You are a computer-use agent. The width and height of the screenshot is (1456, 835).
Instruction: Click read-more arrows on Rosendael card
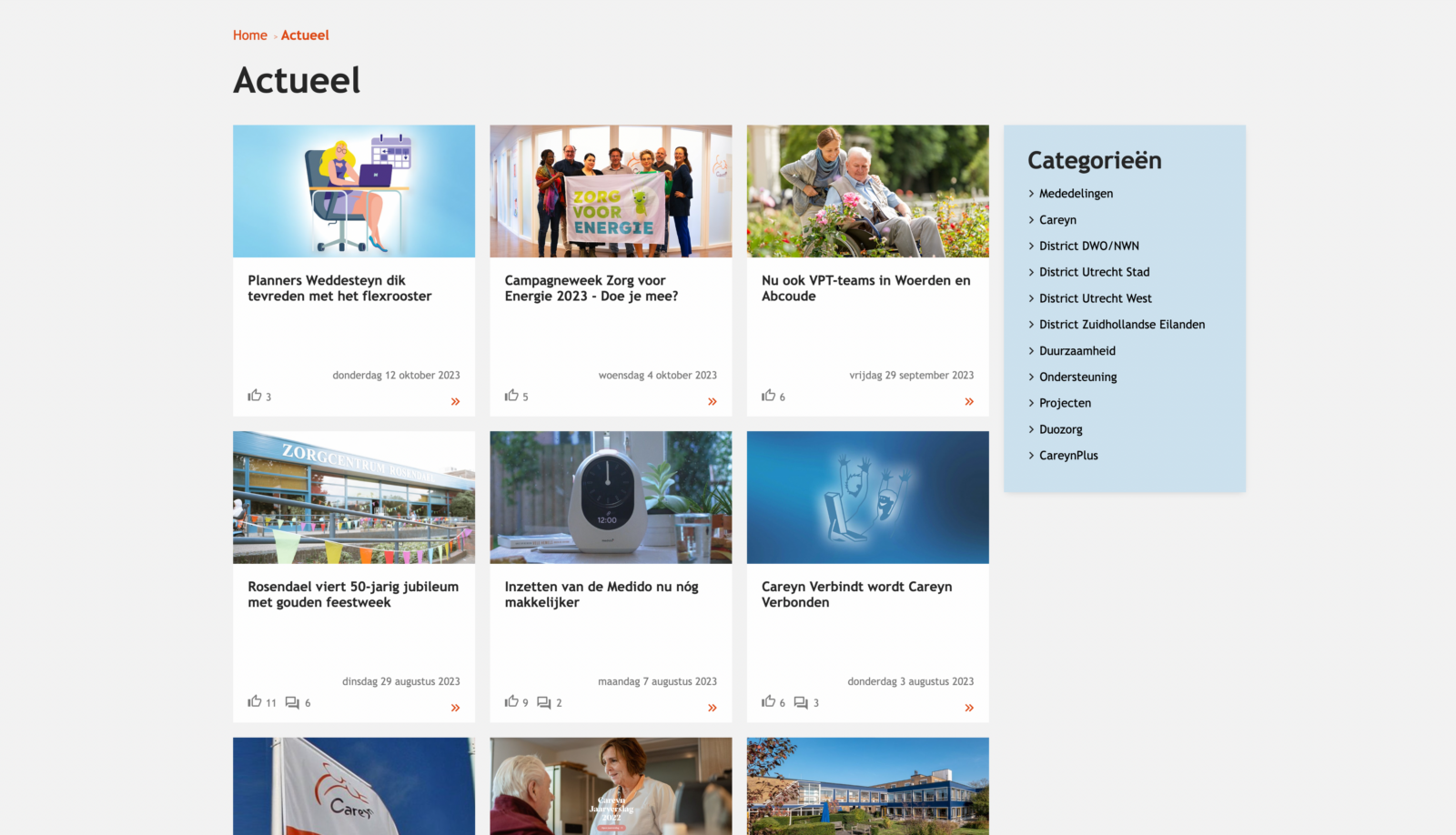pyautogui.click(x=456, y=708)
